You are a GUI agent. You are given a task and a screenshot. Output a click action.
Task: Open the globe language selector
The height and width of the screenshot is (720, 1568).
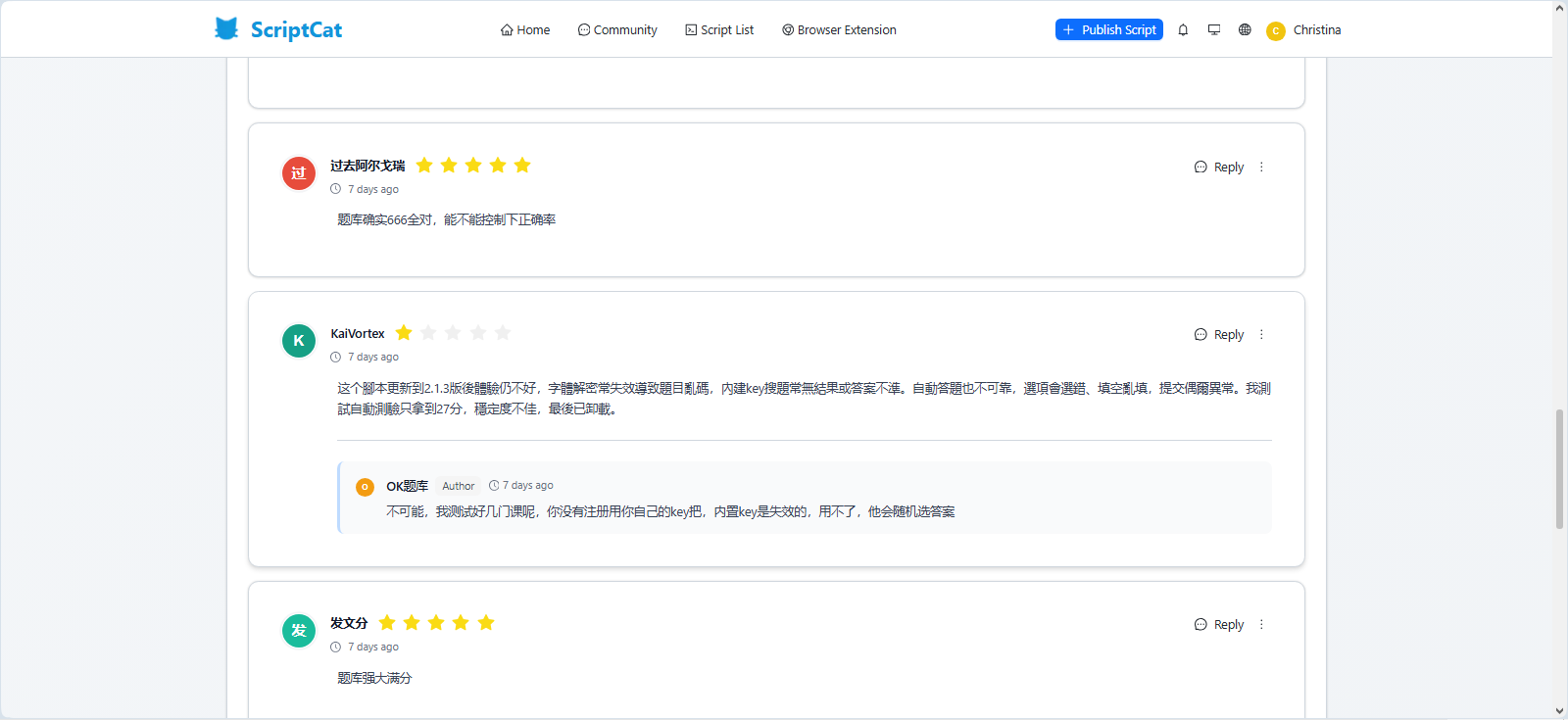pos(1245,29)
